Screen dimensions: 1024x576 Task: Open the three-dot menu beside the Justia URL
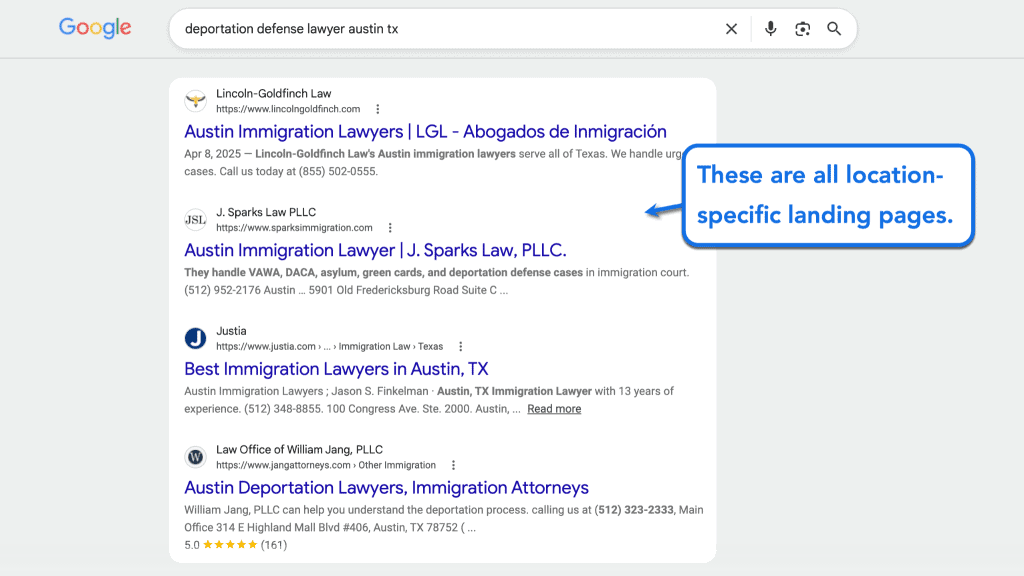click(x=460, y=347)
